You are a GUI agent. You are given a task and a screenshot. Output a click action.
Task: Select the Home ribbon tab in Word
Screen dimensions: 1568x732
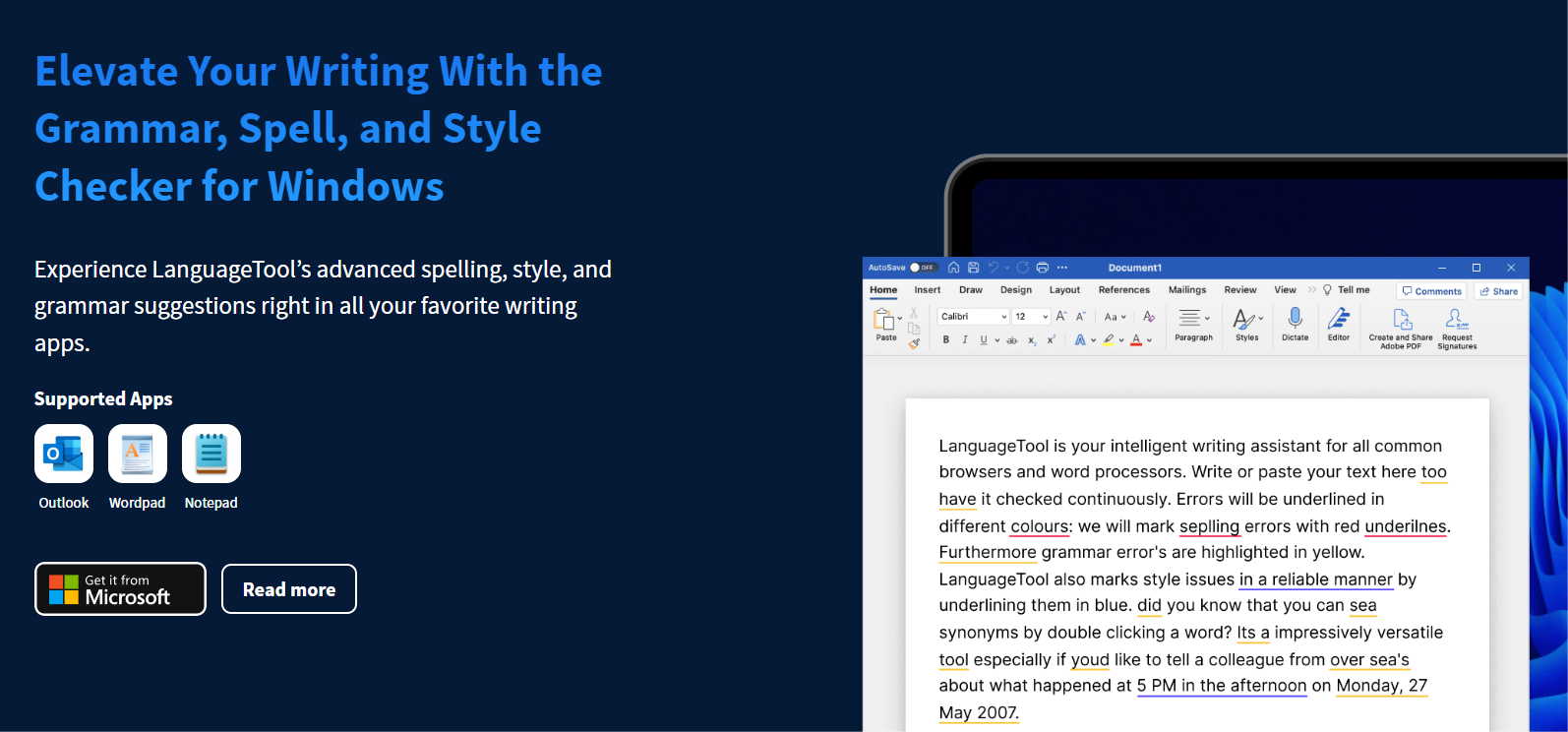(883, 290)
